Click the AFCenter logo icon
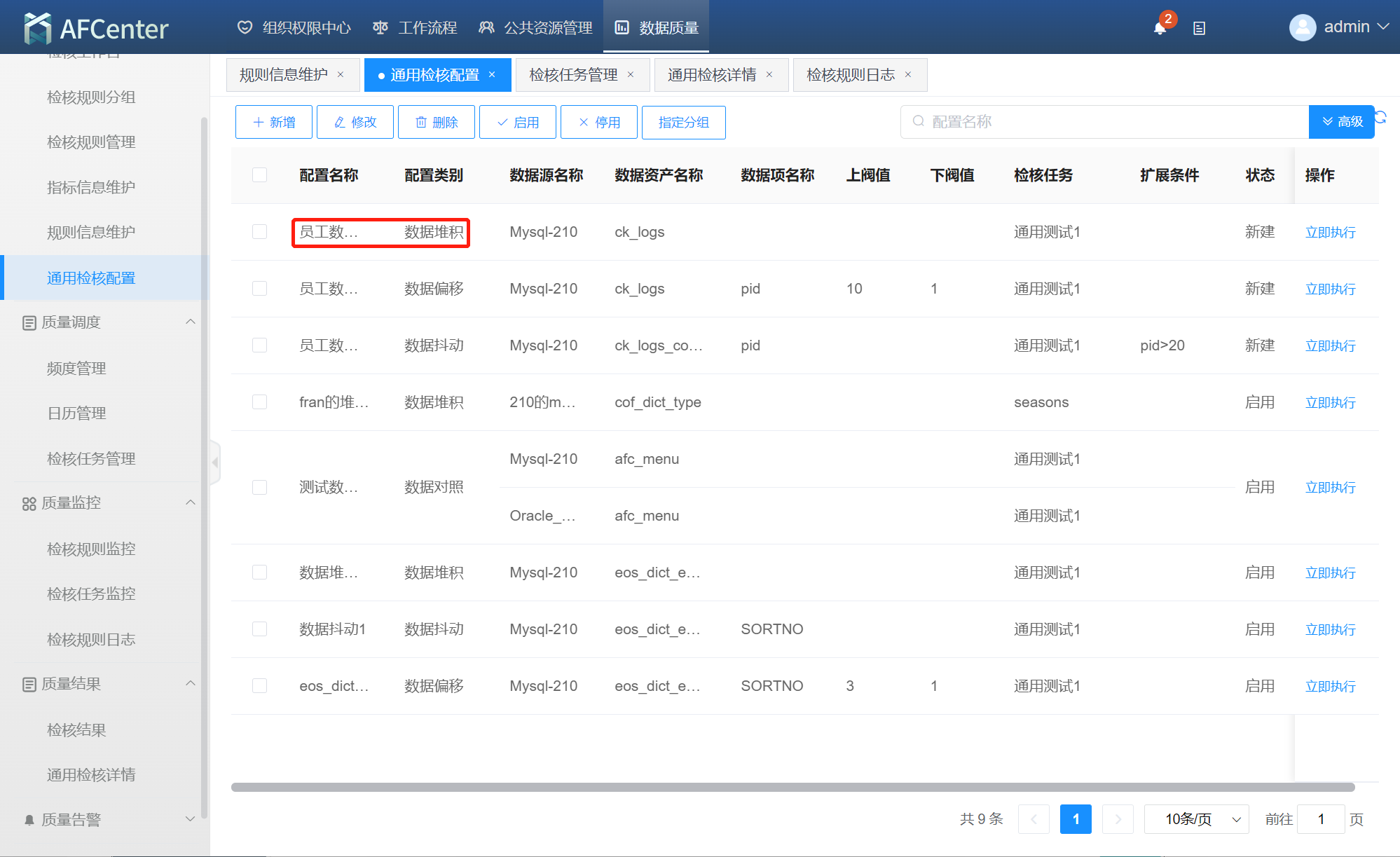This screenshot has width=1400, height=857. tap(38, 29)
